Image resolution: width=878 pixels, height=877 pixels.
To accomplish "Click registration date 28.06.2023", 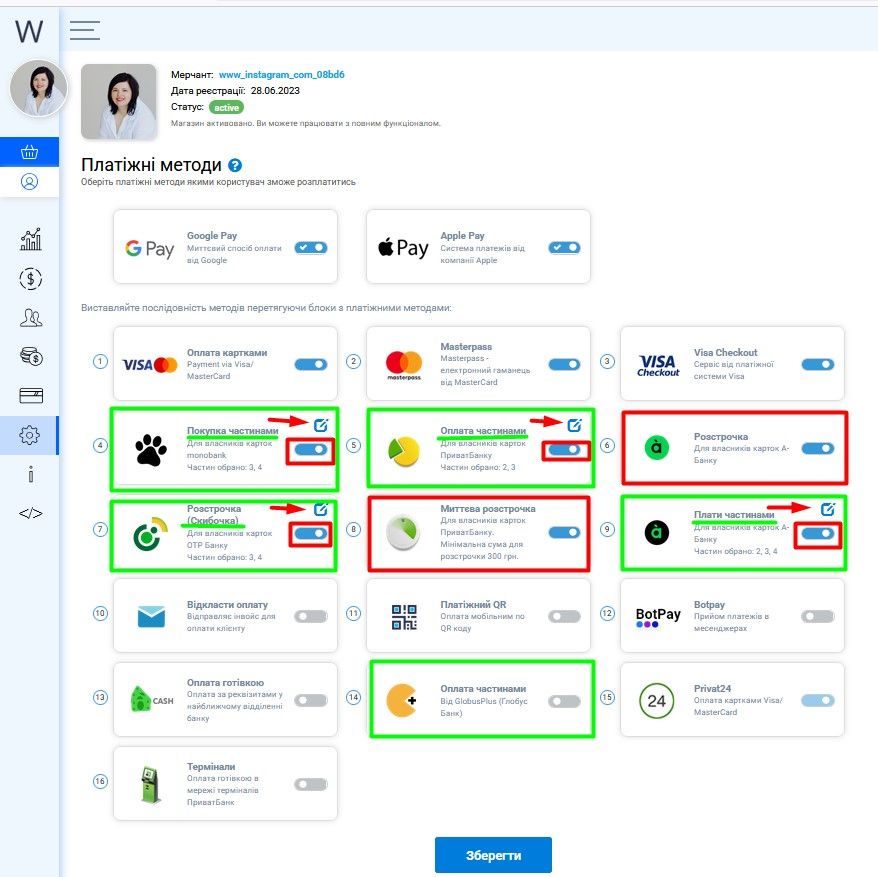I will pyautogui.click(x=275, y=91).
